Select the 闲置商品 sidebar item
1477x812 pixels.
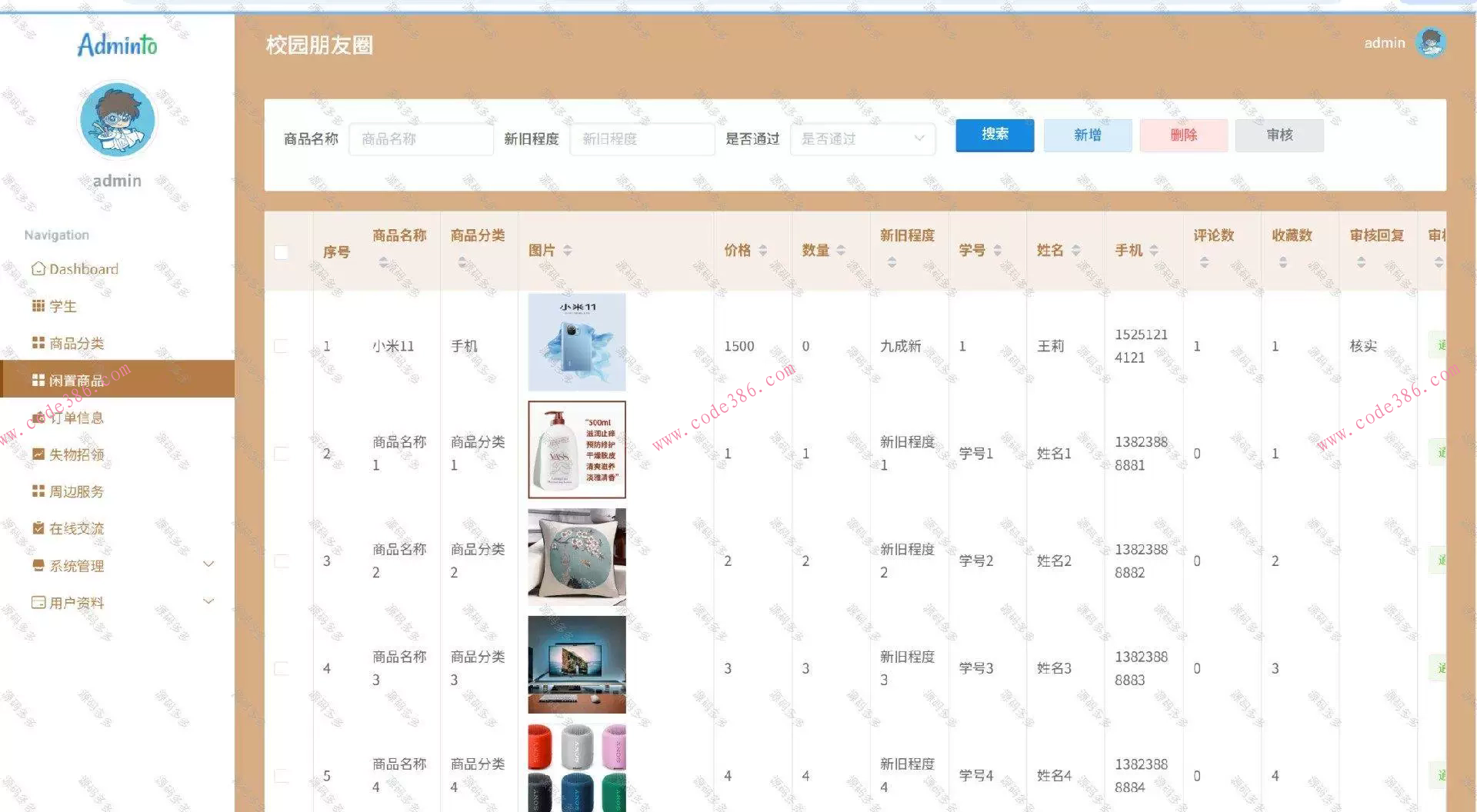pyautogui.click(x=77, y=378)
